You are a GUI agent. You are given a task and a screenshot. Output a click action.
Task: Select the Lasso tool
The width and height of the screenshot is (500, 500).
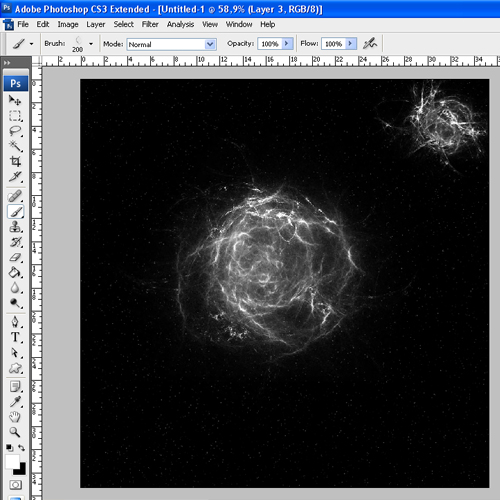point(15,131)
